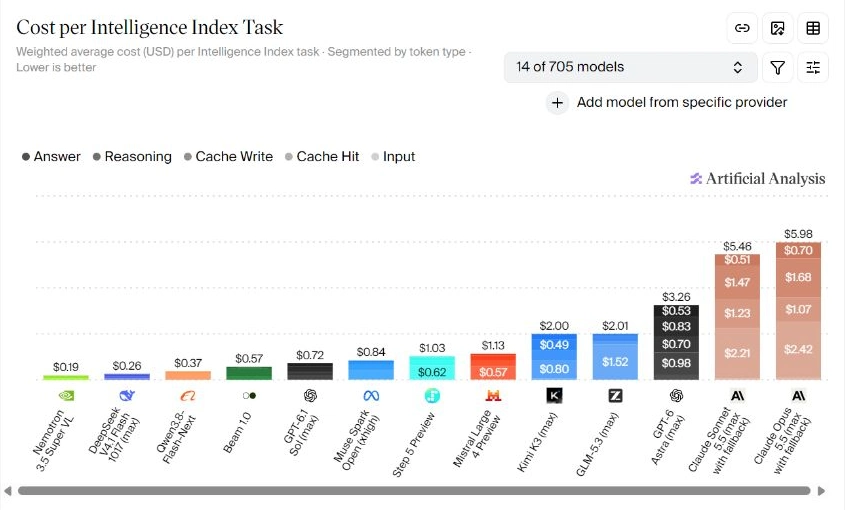
Task: Click the right scrollbar arrow
Action: [821, 491]
